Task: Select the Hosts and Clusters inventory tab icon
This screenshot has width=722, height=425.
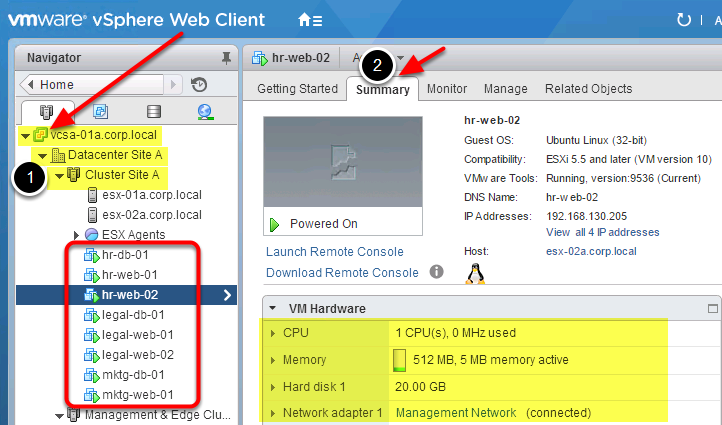Action: (x=47, y=111)
